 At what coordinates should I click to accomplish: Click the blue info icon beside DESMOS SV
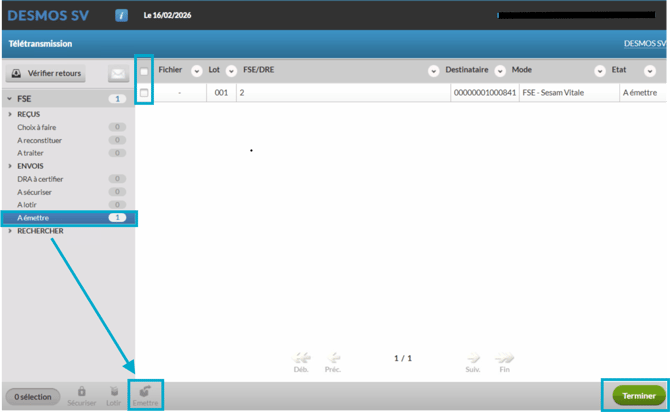tap(122, 16)
